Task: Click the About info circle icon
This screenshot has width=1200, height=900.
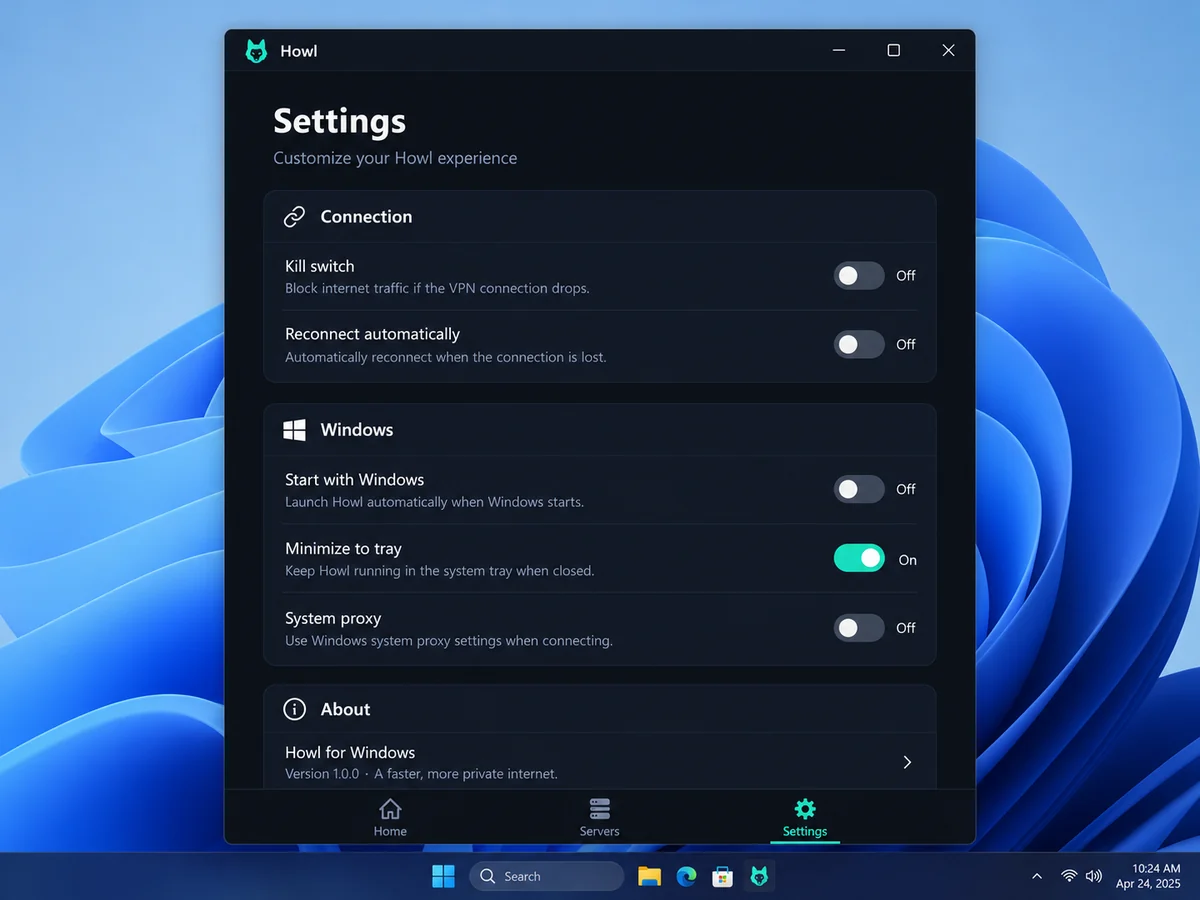Action: pos(294,709)
